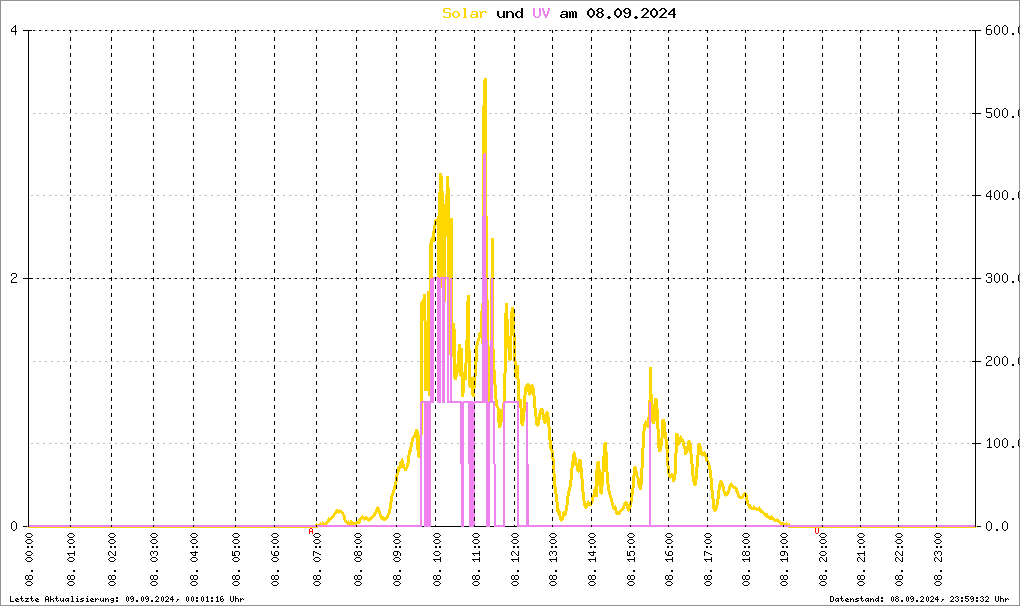Click the yellow 'Solar' word in the title
Image resolution: width=1020 pixels, height=606 pixels.
pyautogui.click(x=464, y=13)
